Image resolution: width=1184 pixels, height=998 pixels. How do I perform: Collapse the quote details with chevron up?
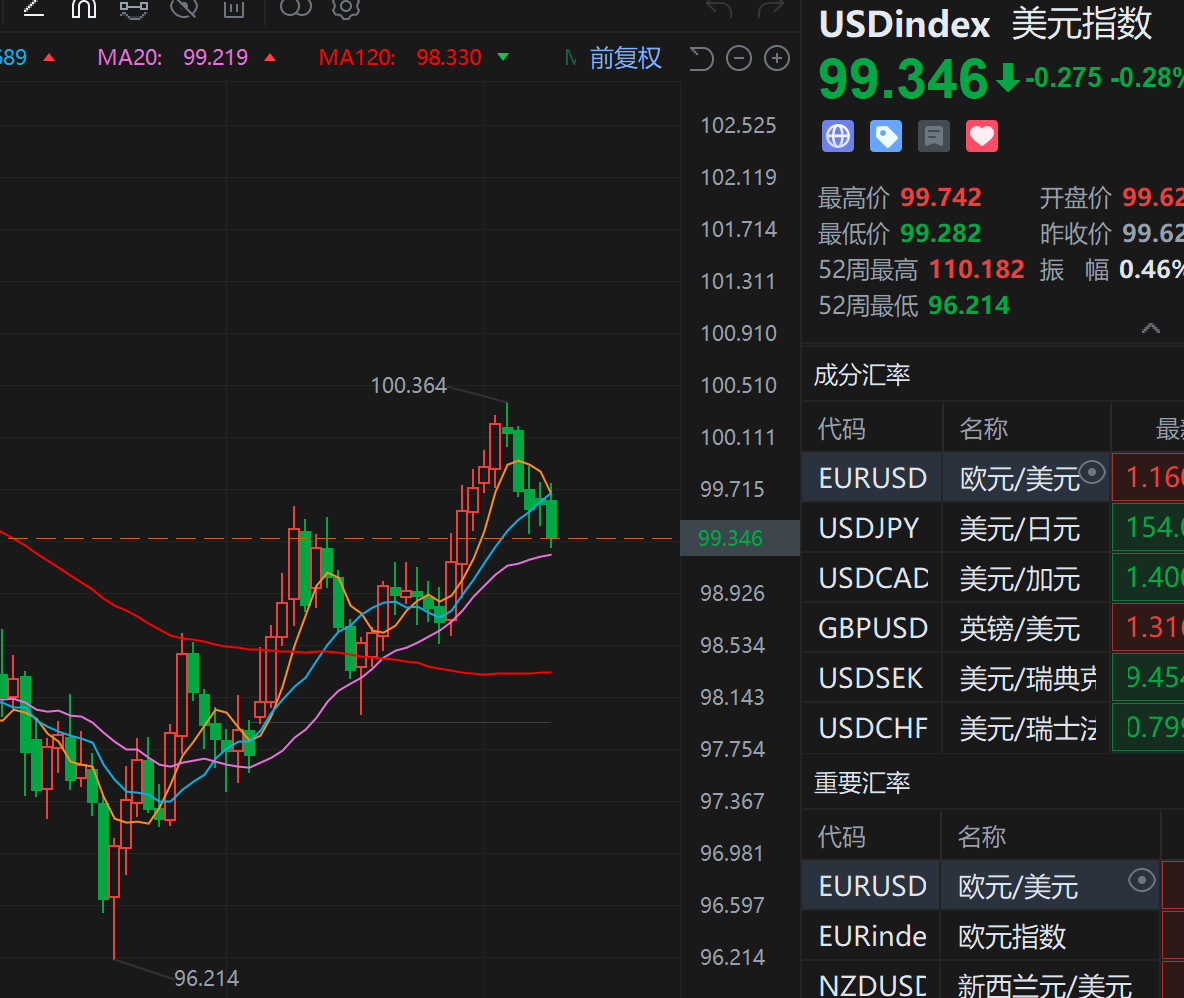pyautogui.click(x=1151, y=328)
